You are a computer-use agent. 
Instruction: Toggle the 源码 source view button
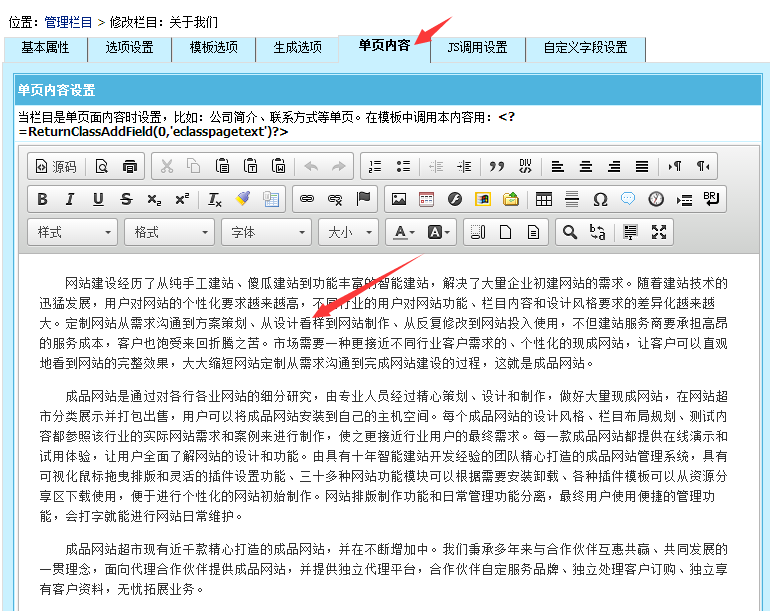[x=56, y=167]
